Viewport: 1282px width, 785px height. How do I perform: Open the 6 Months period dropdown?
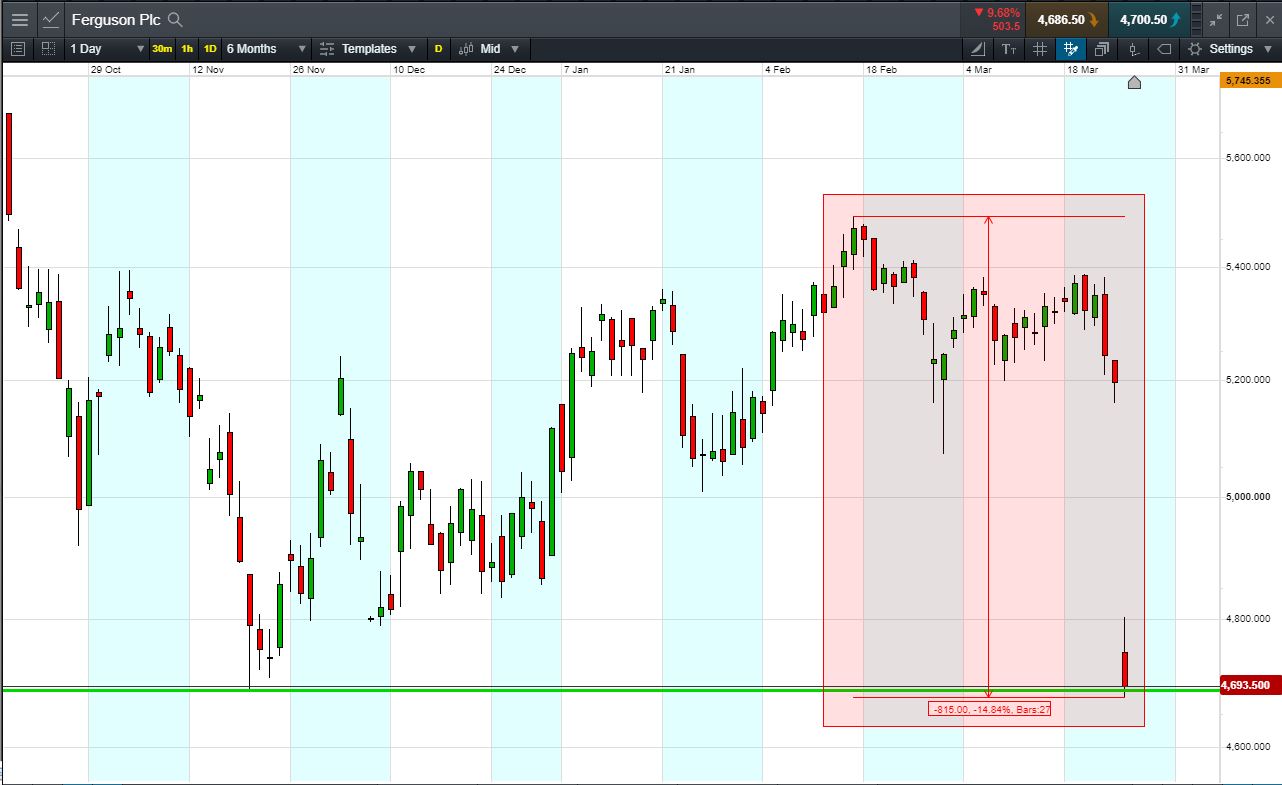pos(265,48)
